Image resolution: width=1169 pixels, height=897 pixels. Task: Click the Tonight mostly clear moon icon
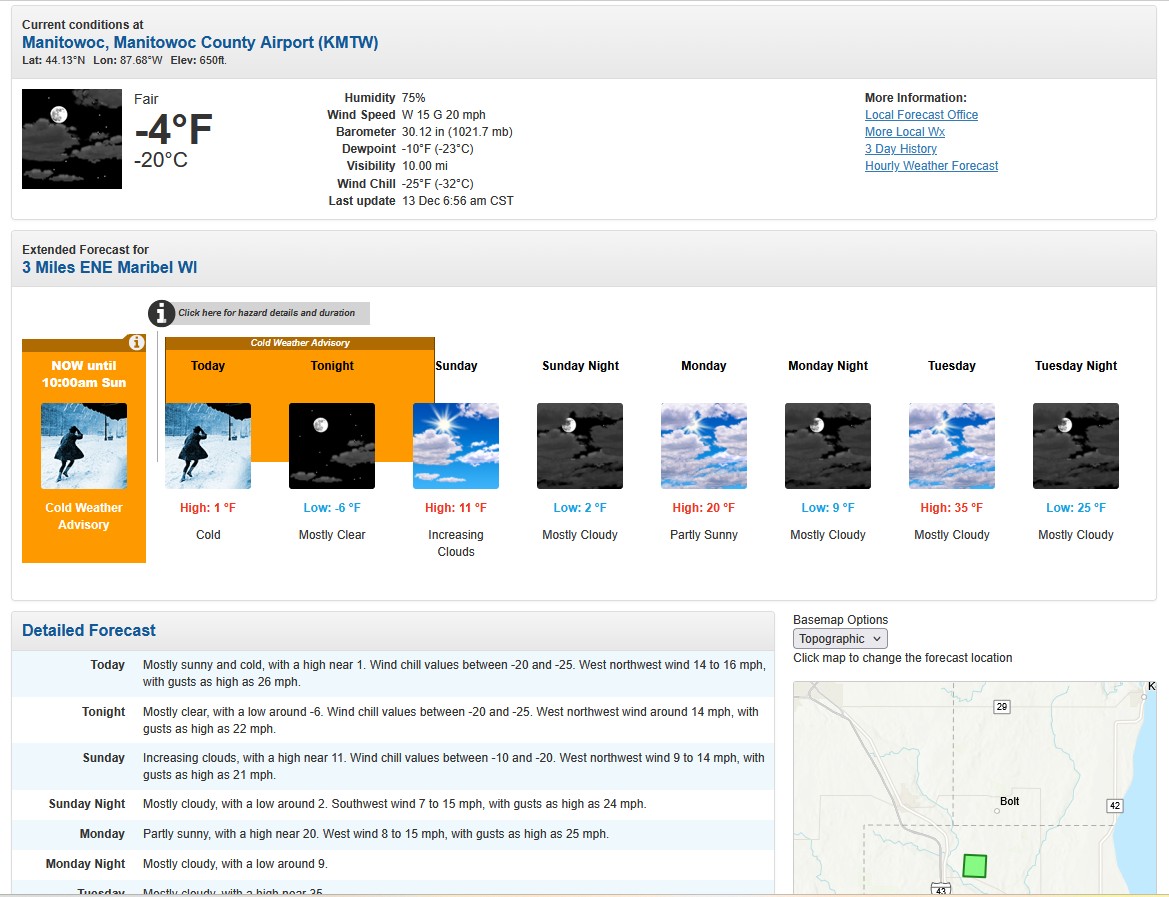point(332,446)
